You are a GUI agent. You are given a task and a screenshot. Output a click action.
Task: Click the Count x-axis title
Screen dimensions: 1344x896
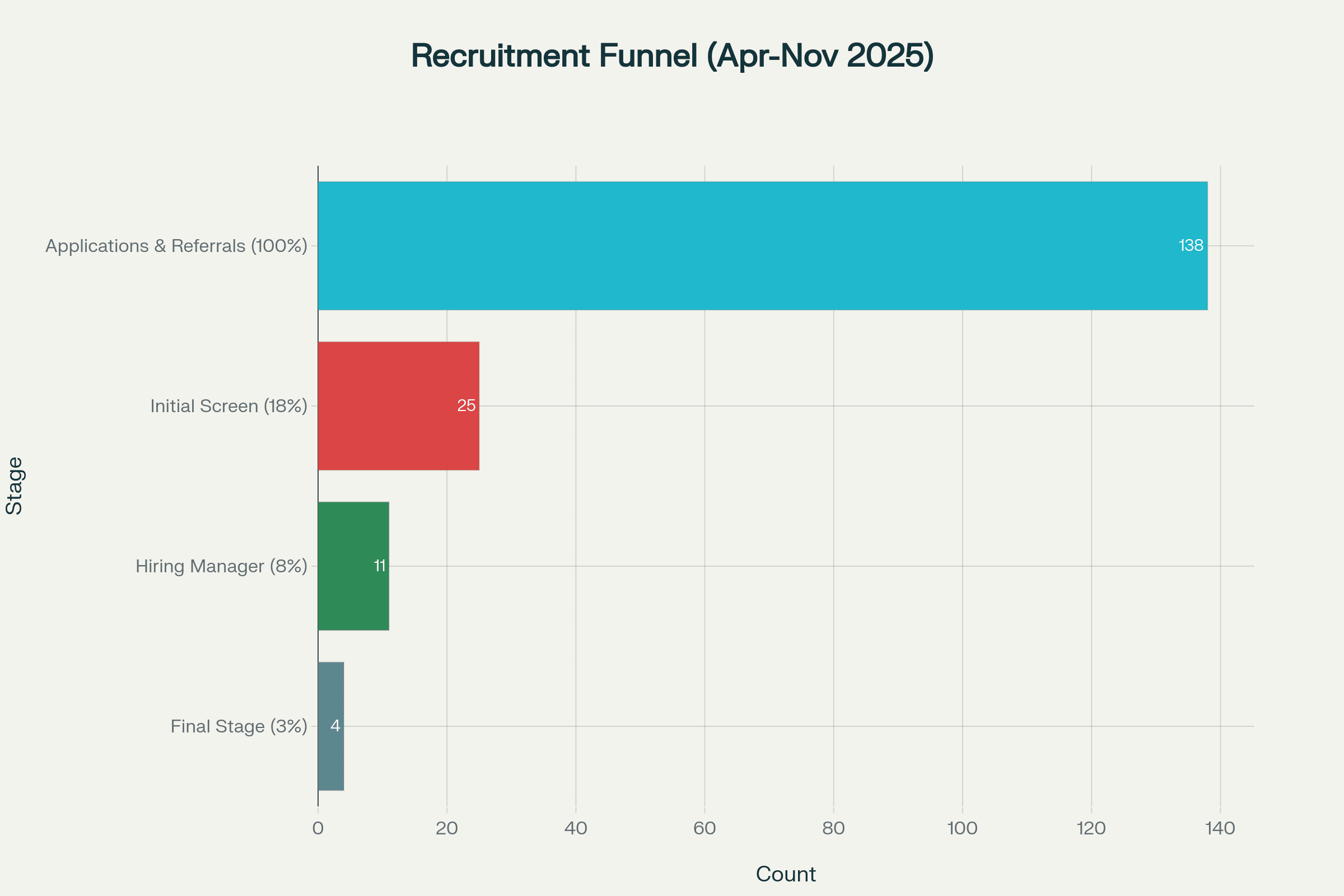click(785, 874)
